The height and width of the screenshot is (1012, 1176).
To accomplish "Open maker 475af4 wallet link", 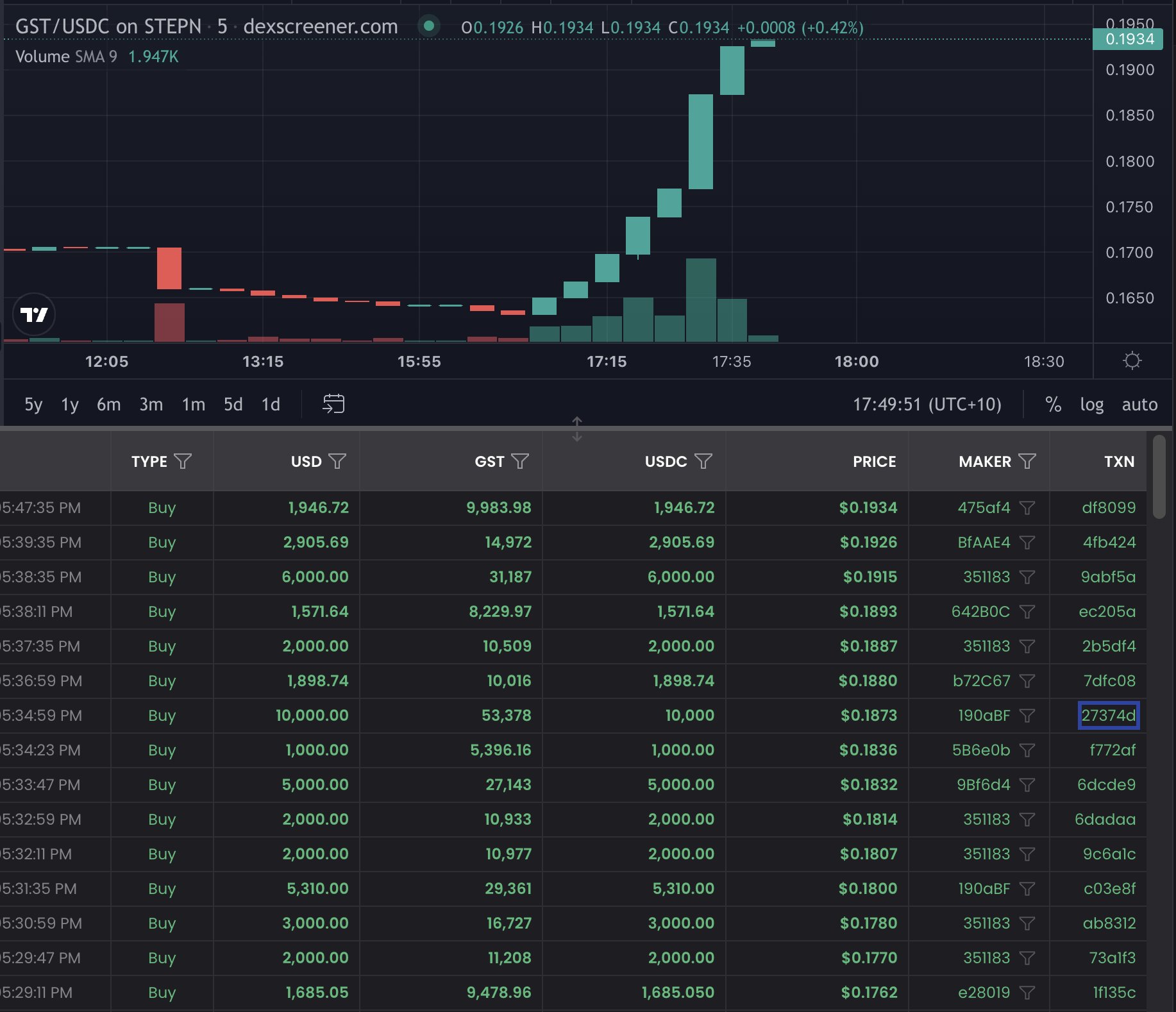I will [x=984, y=508].
